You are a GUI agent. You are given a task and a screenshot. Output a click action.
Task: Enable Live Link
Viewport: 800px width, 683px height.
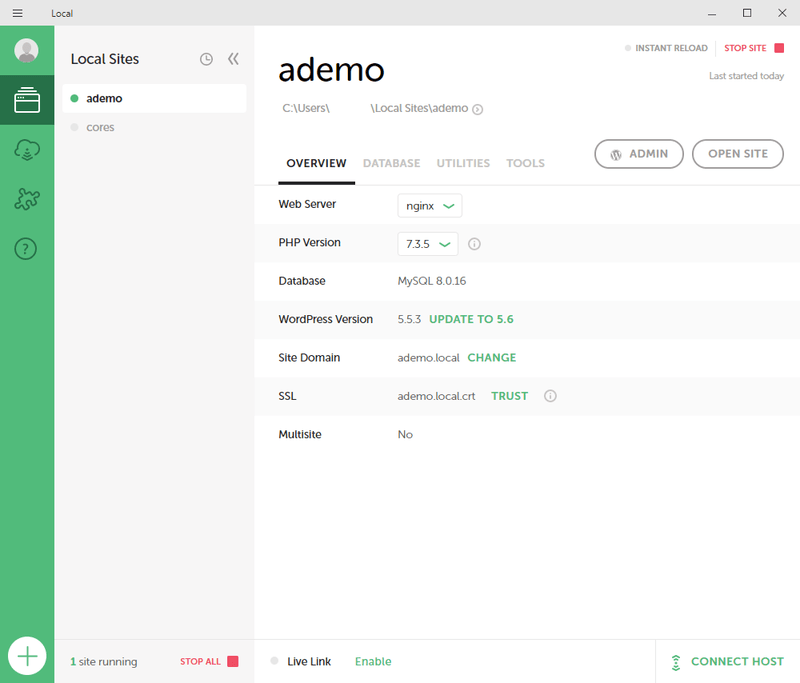373,662
